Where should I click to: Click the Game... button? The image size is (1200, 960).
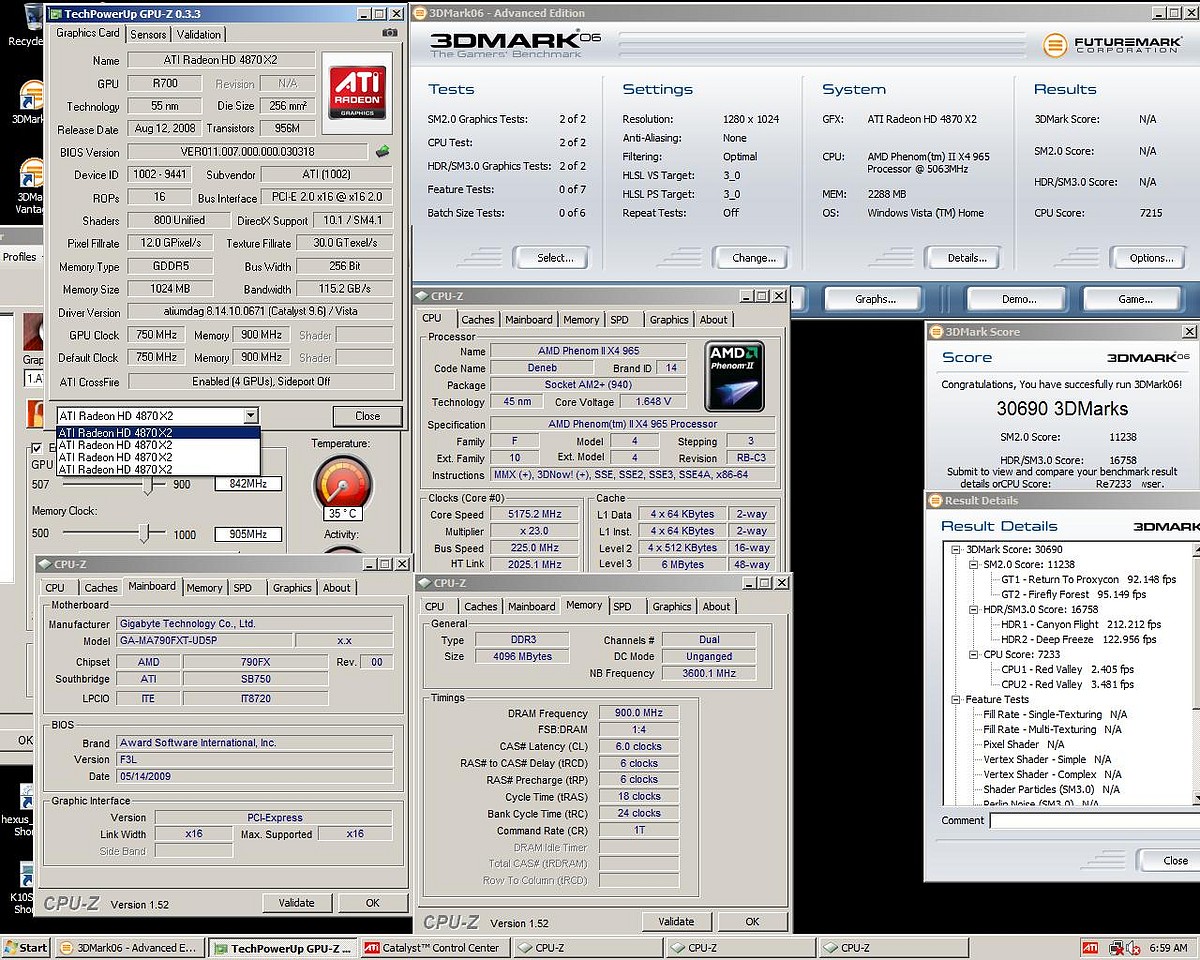point(1135,299)
